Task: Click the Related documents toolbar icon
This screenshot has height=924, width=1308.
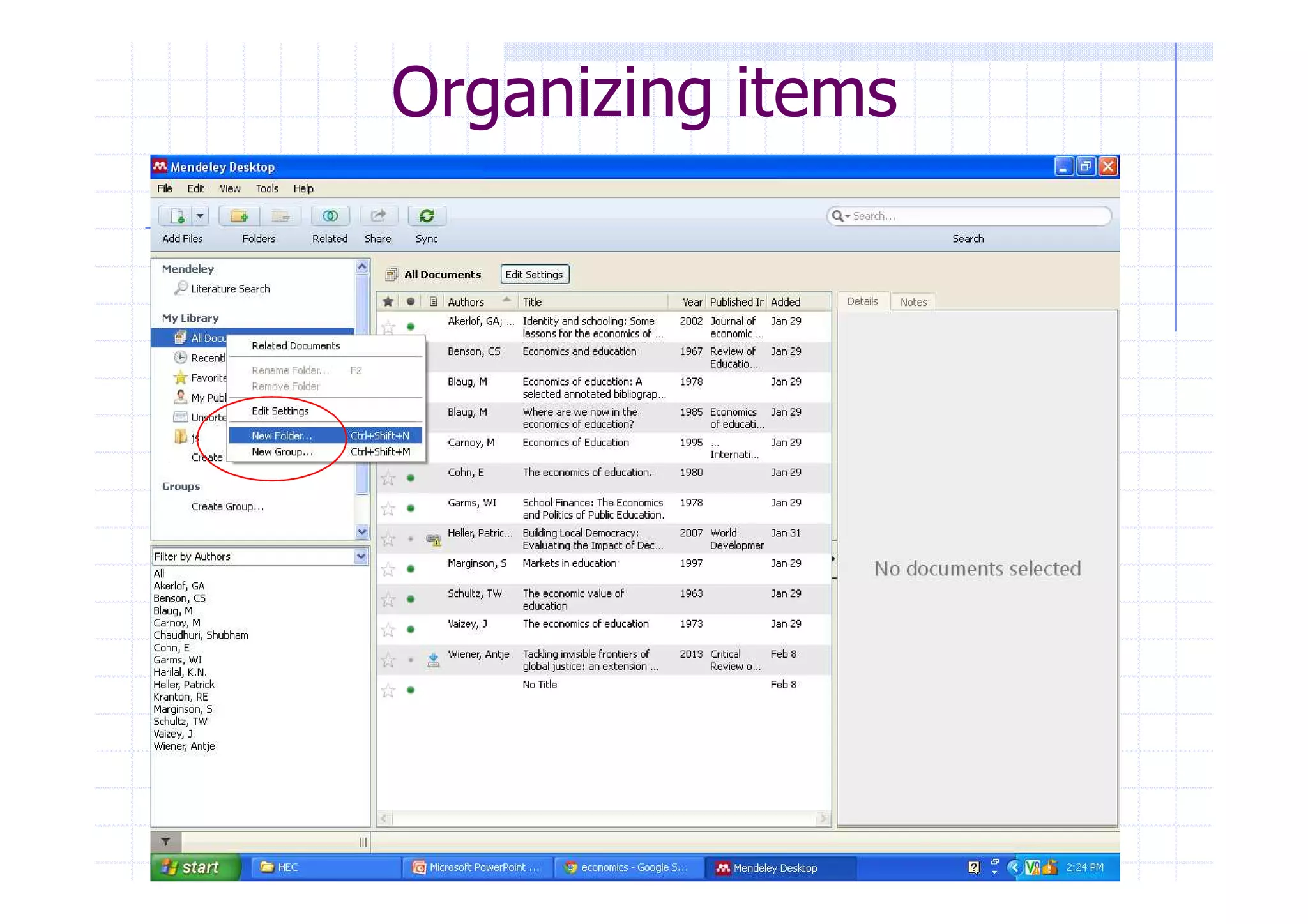Action: click(x=330, y=216)
